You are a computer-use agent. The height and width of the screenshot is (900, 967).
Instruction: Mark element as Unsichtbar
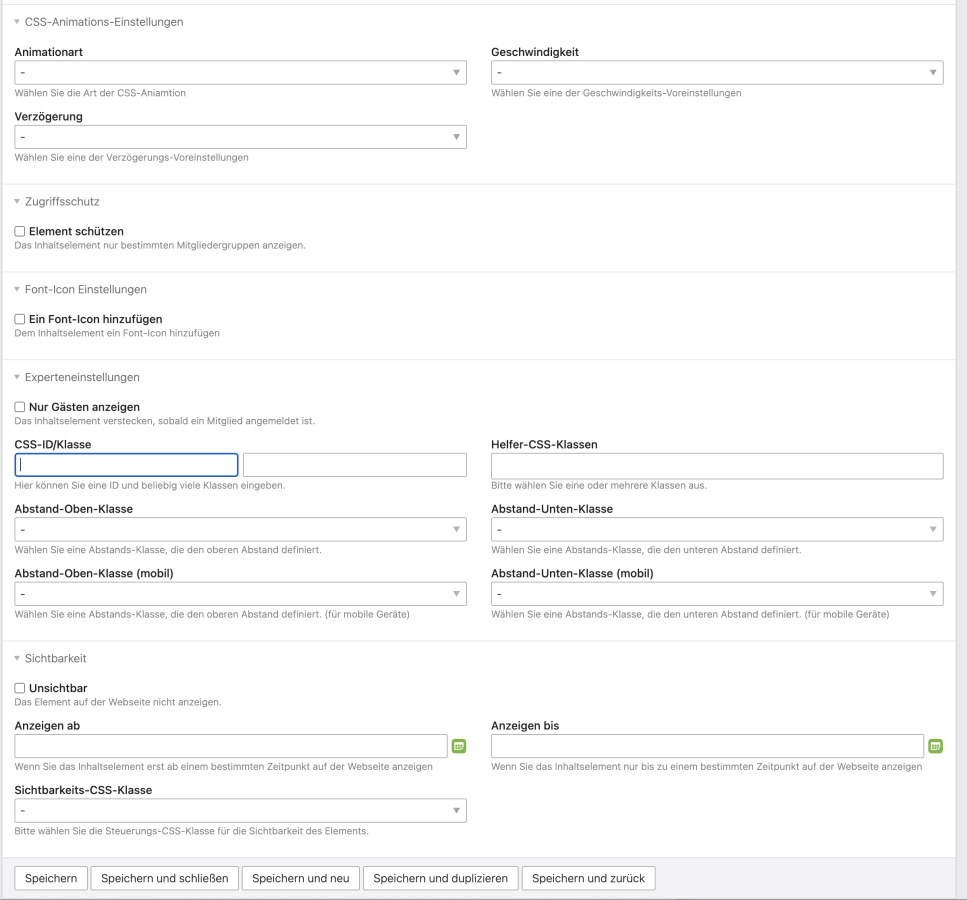pos(20,688)
